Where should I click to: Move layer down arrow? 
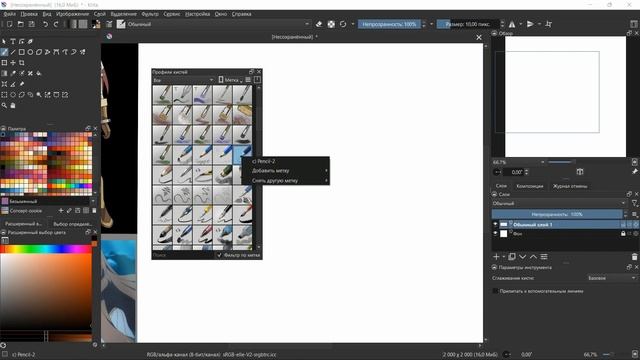(x=522, y=257)
